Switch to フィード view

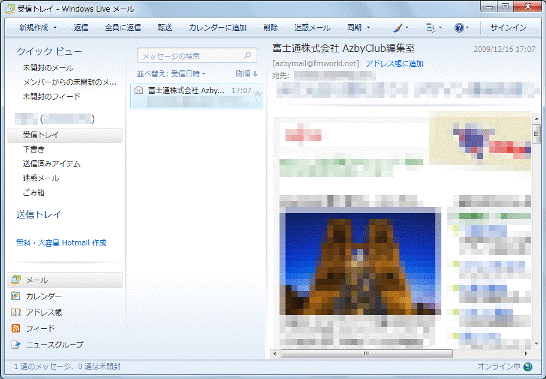[40, 328]
